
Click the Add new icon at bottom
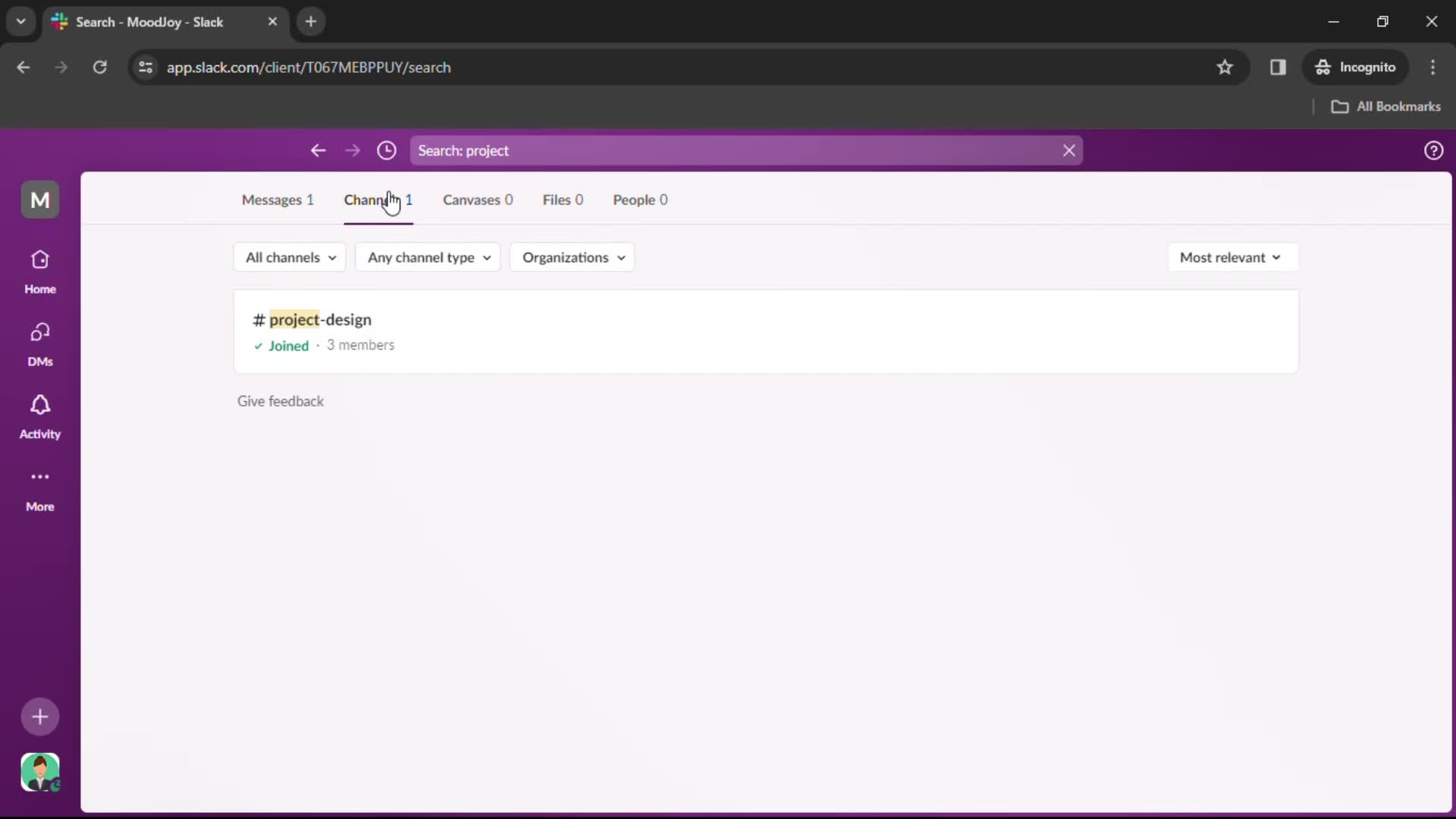point(40,715)
